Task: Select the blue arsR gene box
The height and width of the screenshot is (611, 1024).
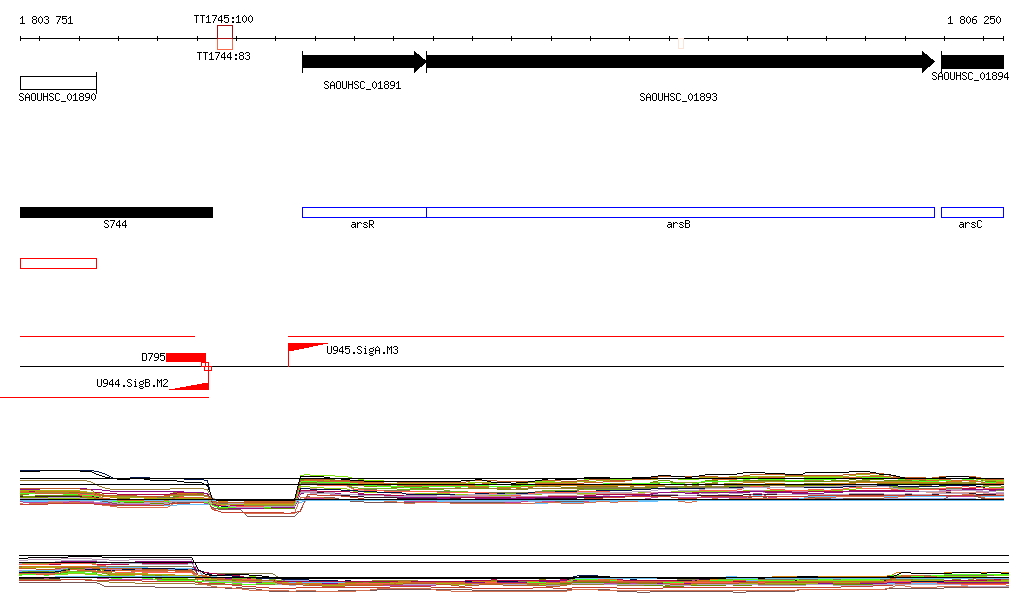Action: (x=364, y=212)
